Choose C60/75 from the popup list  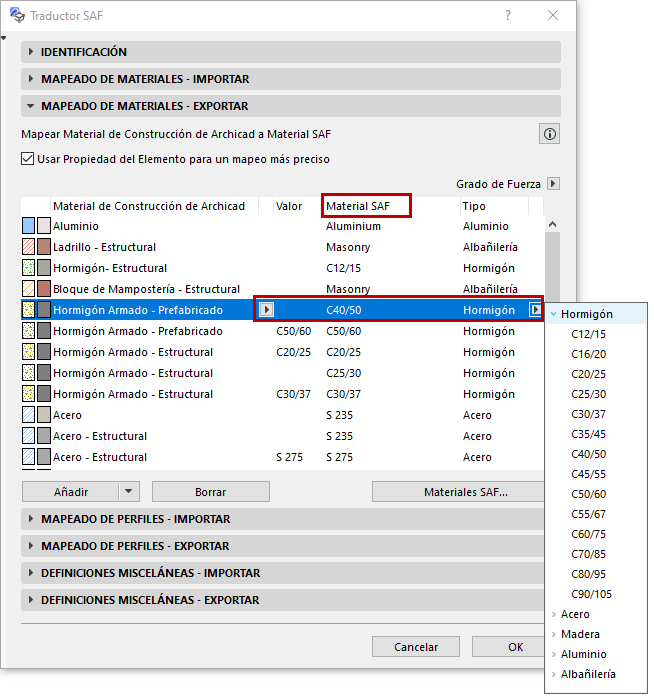coord(588,534)
